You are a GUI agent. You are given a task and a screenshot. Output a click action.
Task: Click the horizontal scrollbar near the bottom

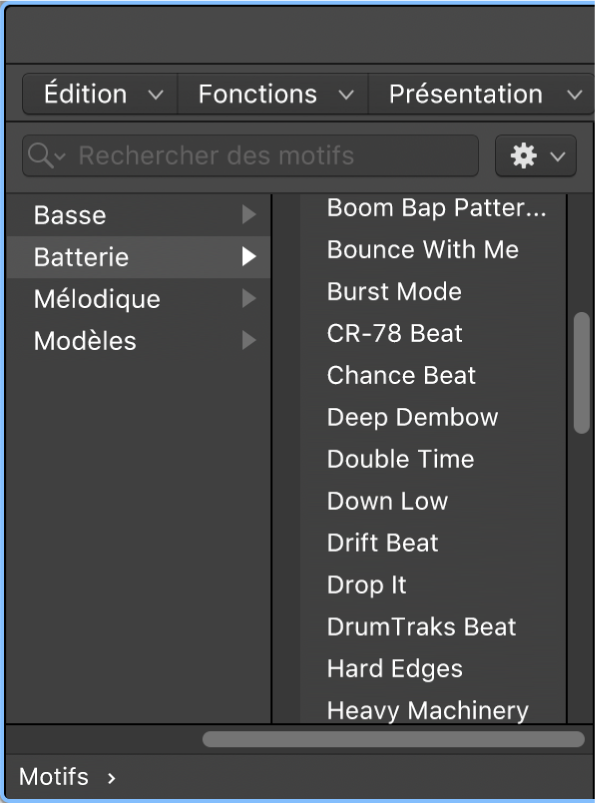tap(393, 741)
